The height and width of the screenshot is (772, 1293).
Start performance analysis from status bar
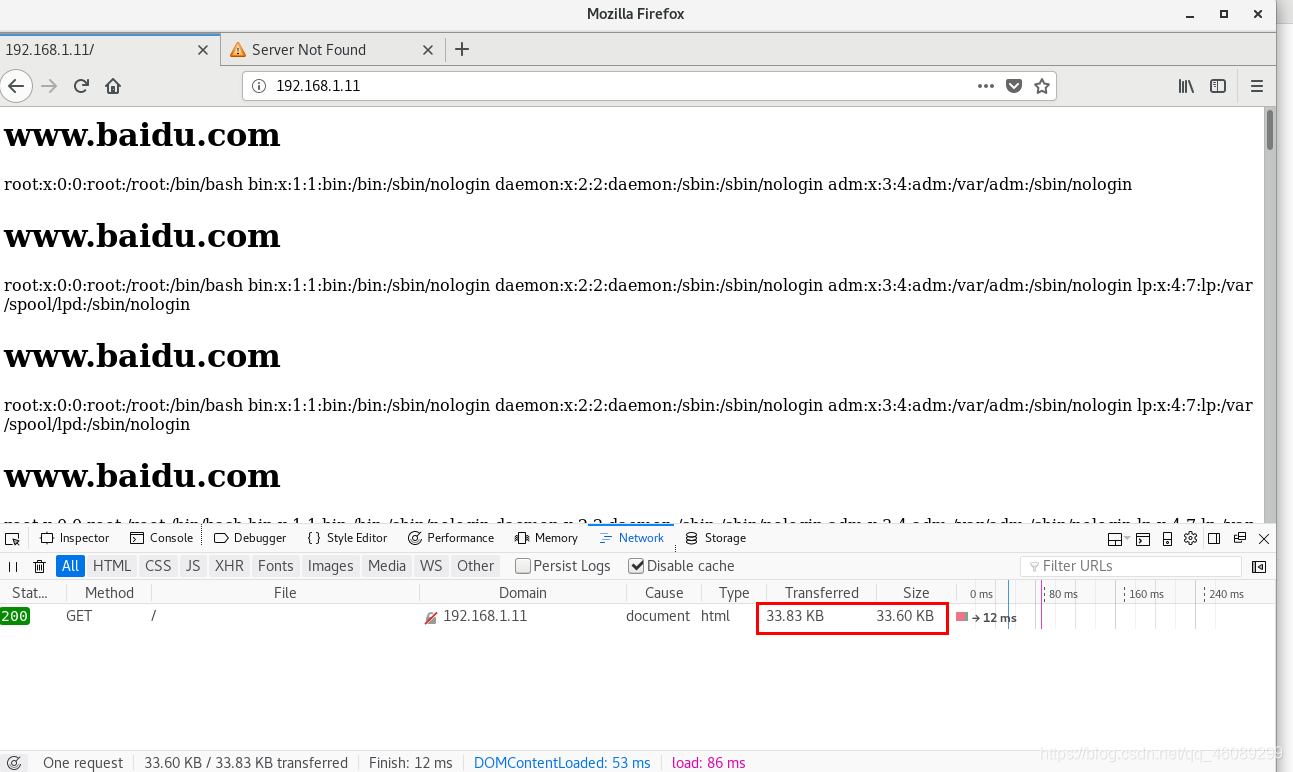[14, 762]
